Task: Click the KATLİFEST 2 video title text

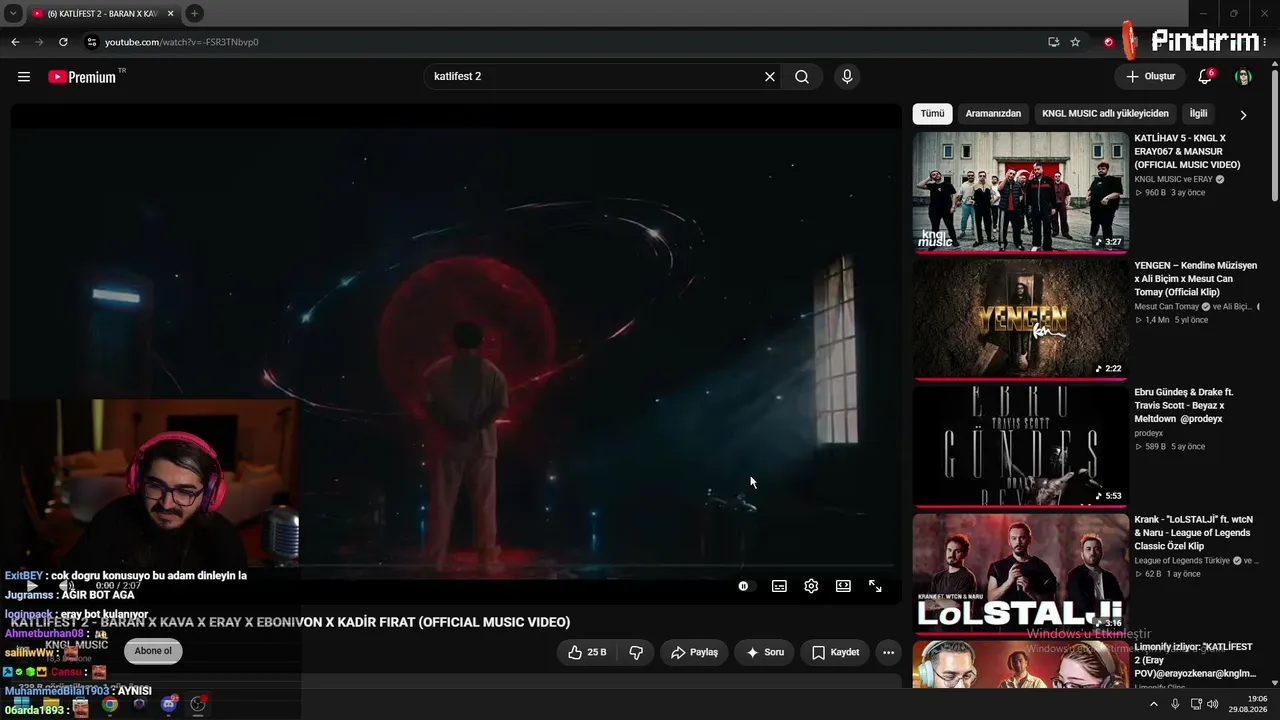Action: (x=290, y=622)
